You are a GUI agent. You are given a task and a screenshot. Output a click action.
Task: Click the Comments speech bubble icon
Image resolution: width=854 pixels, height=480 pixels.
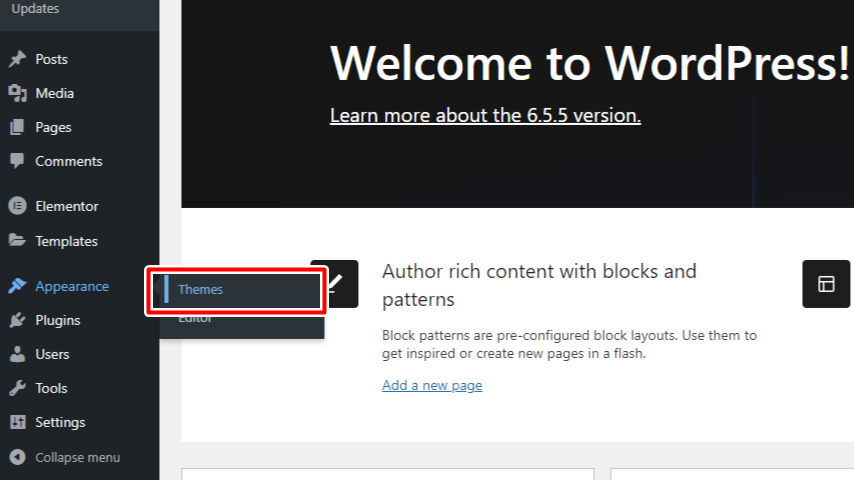pos(17,161)
